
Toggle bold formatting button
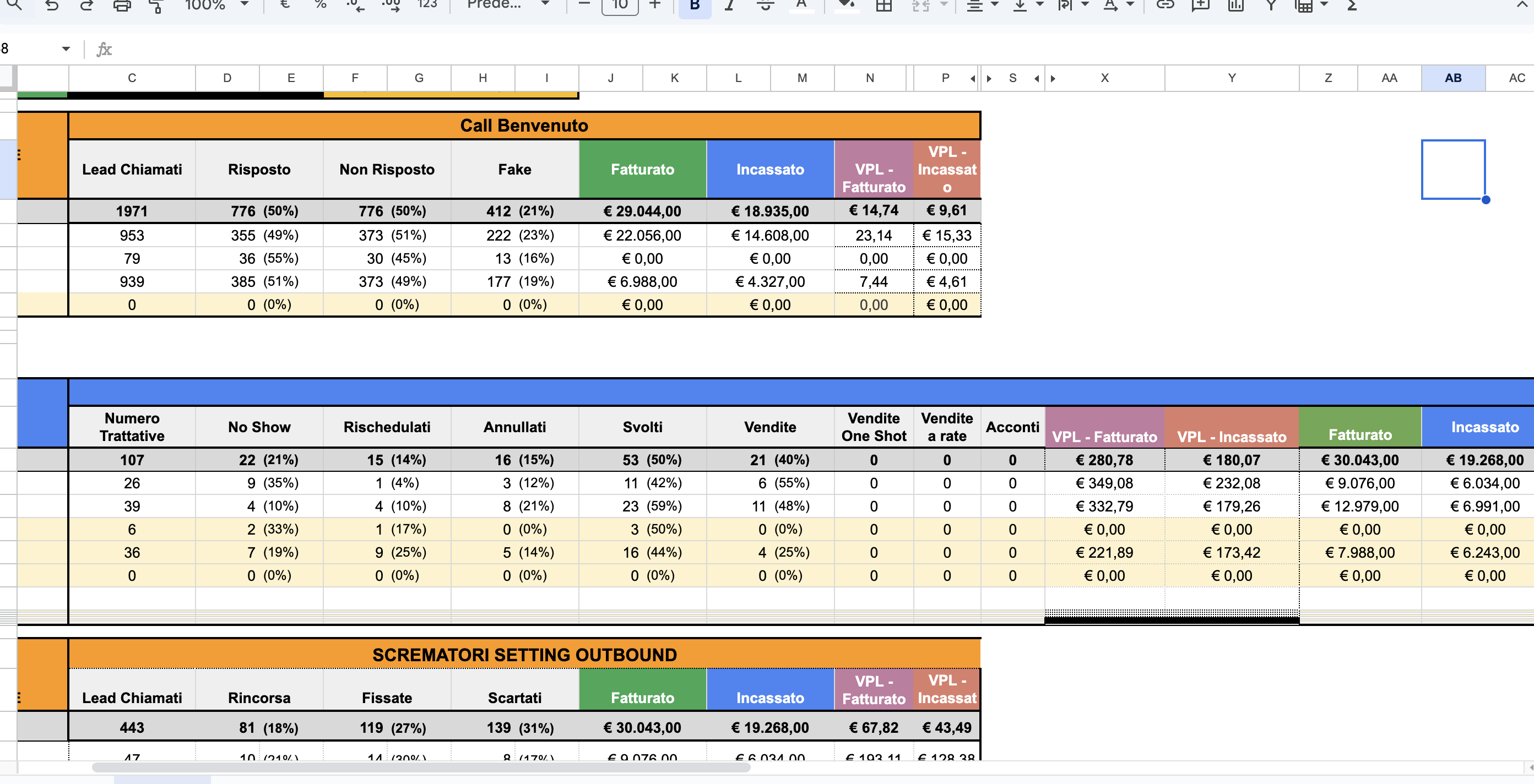pyautogui.click(x=695, y=6)
